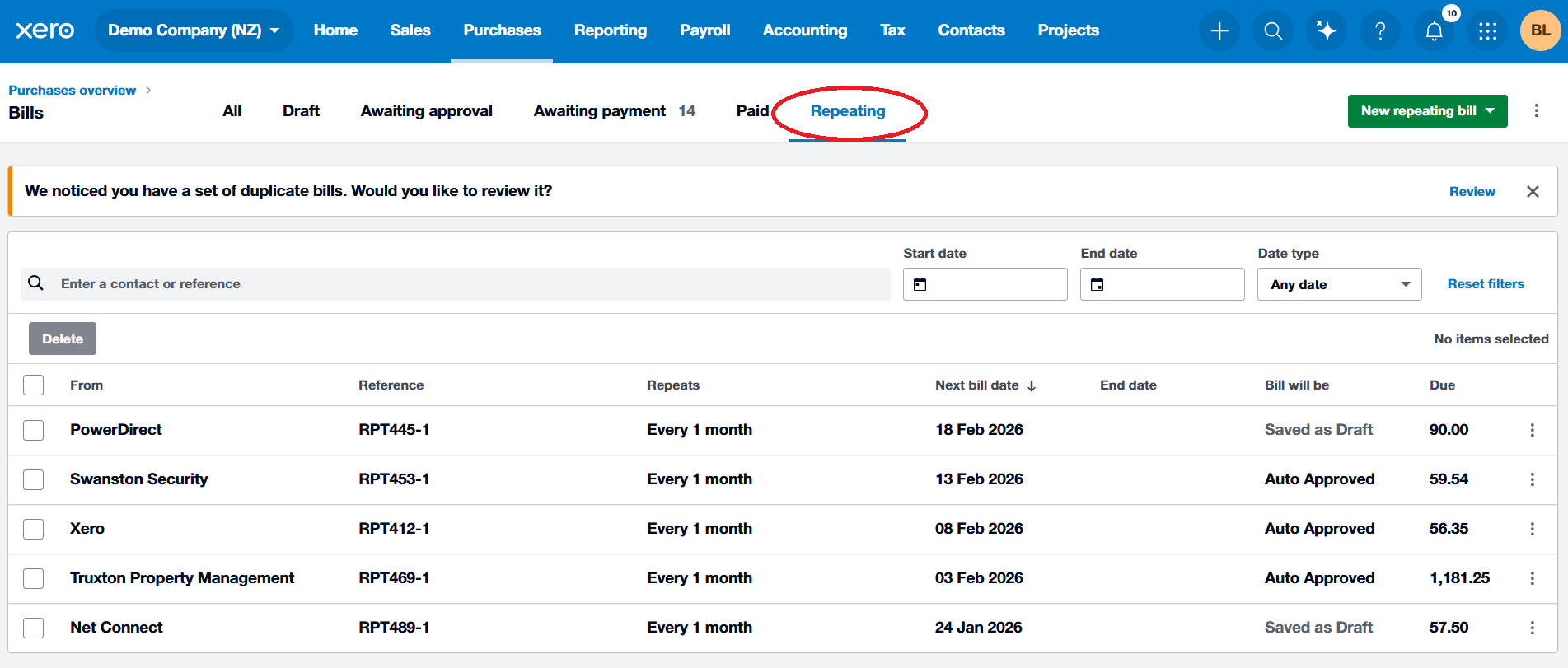Select the Swanston Security bill checkbox

pos(34,479)
